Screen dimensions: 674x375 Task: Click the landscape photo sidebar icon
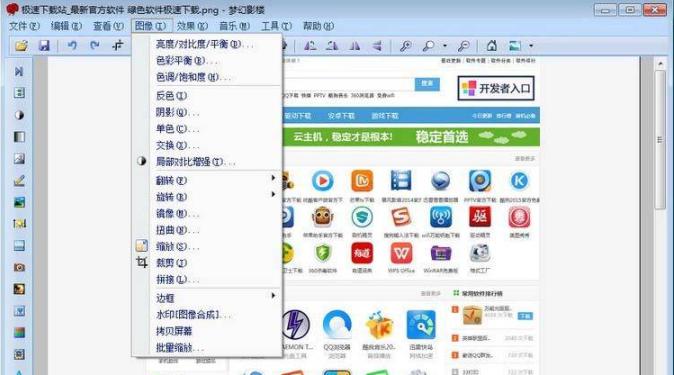(x=19, y=202)
